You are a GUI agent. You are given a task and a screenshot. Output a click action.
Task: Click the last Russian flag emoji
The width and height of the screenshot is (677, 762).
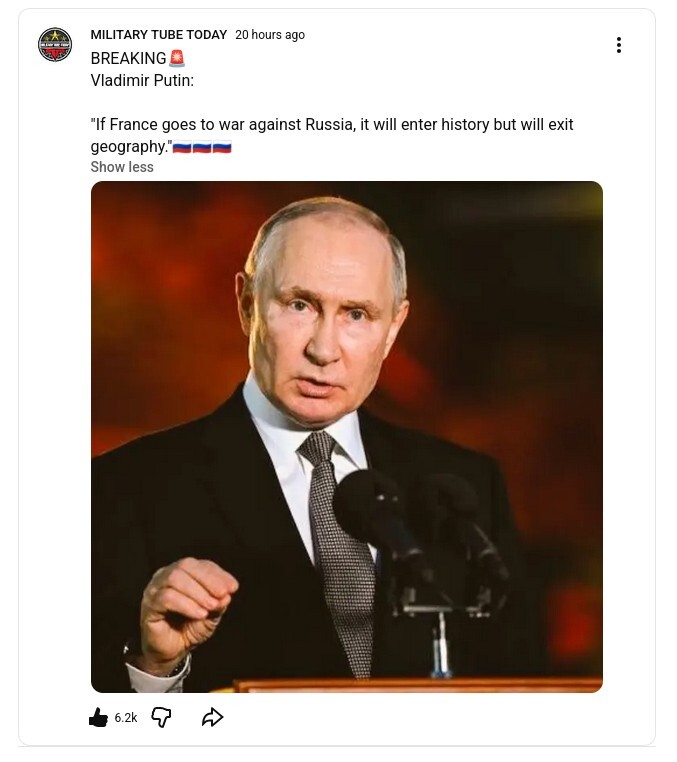click(x=222, y=147)
